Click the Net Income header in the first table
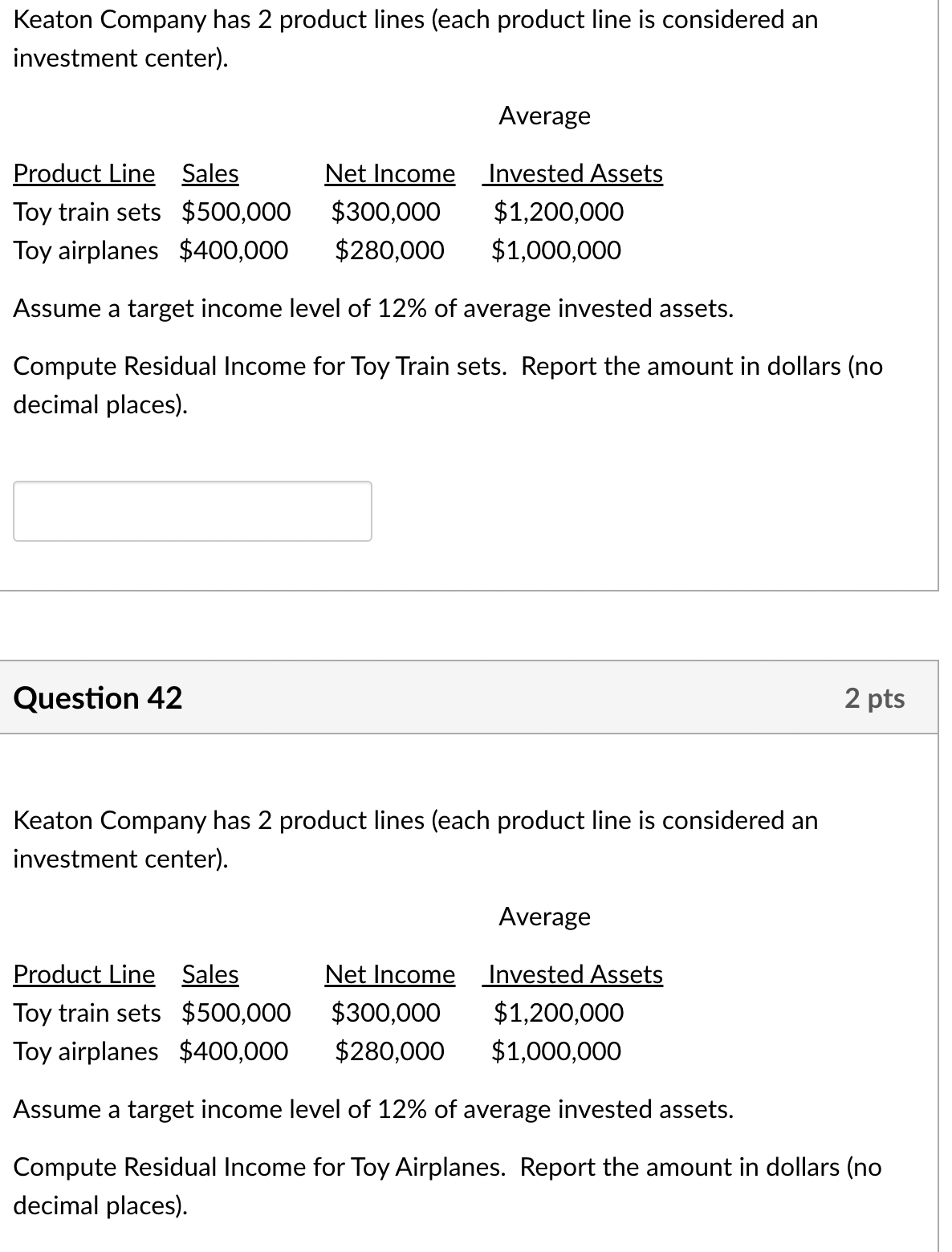 tap(390, 173)
